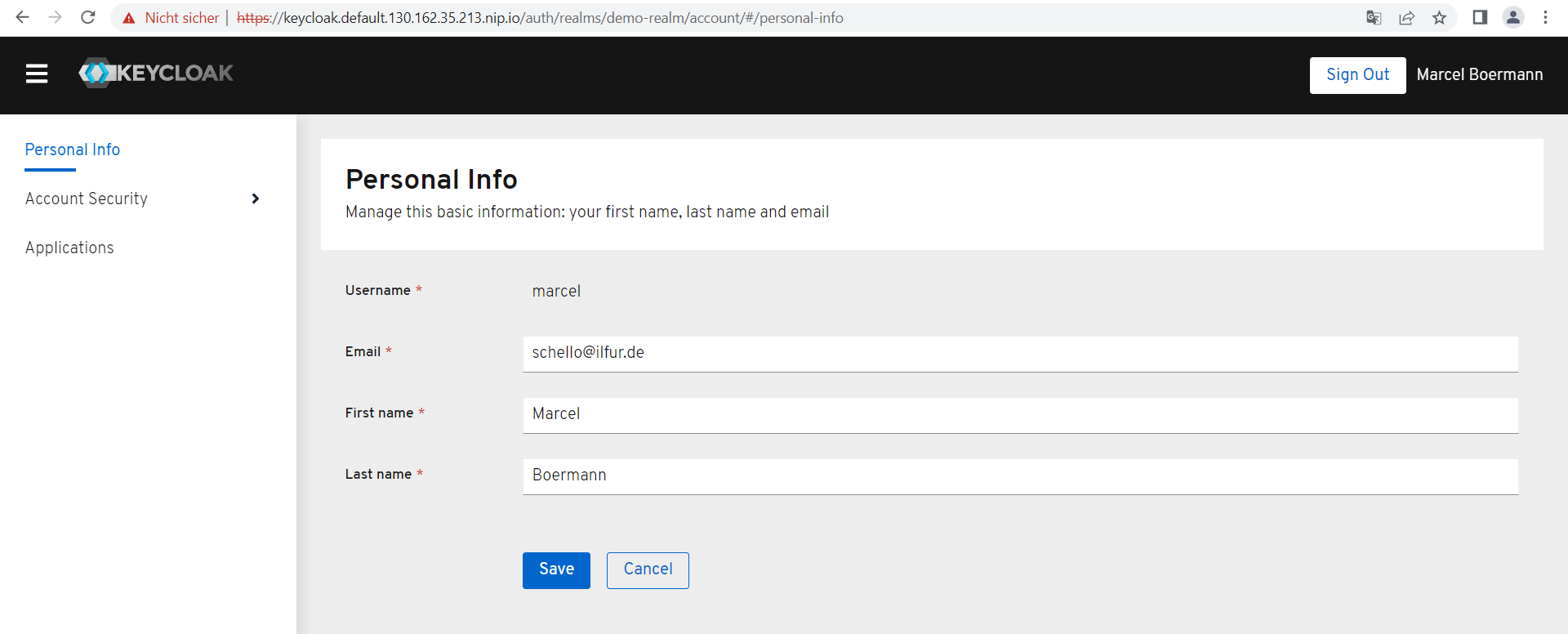Viewport: 1568px width, 634px height.
Task: Select Personal Info in sidebar
Action: pos(73,150)
